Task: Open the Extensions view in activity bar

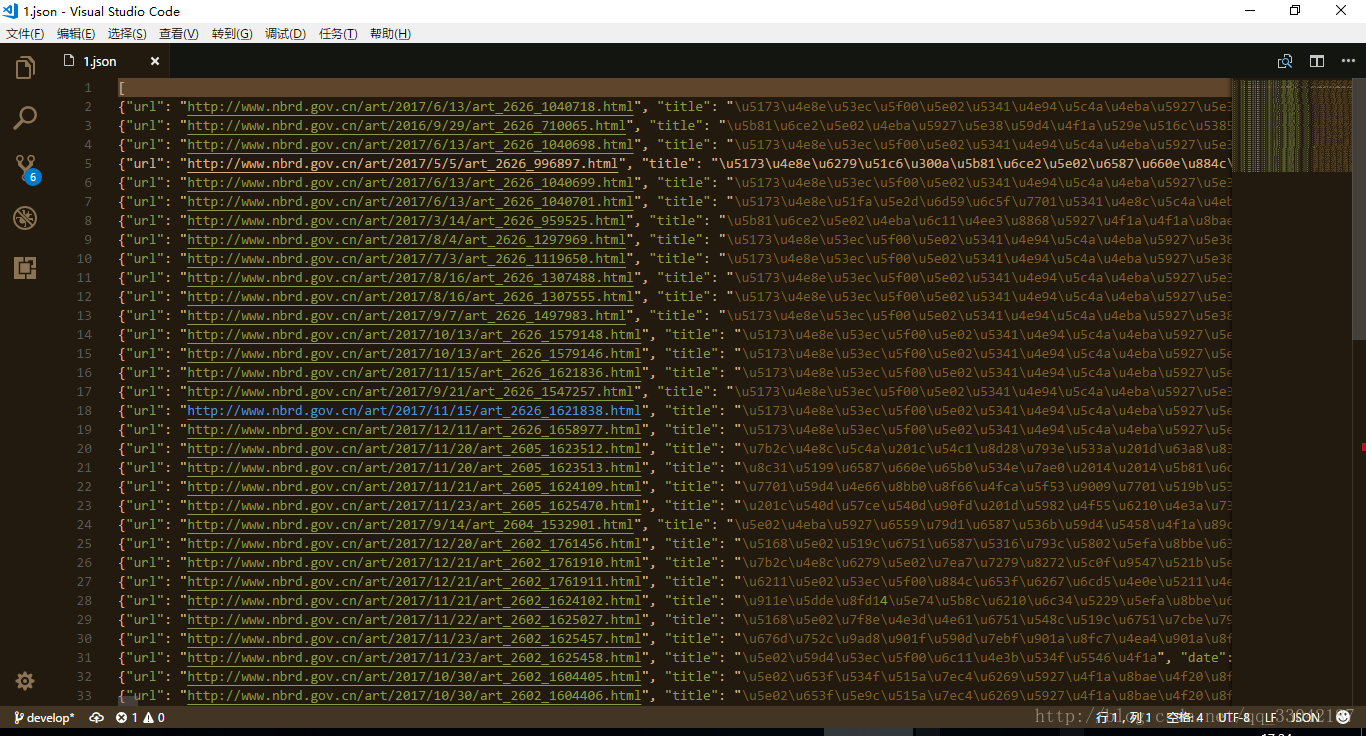Action: [25, 267]
